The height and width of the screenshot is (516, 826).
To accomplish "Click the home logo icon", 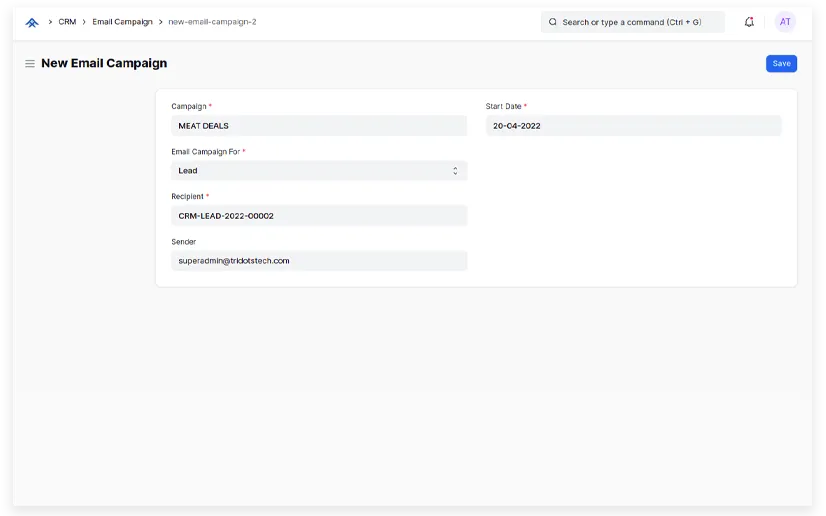I will (32, 22).
